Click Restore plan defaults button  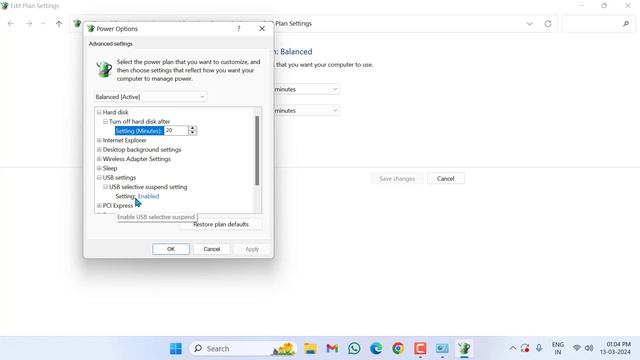[221, 224]
